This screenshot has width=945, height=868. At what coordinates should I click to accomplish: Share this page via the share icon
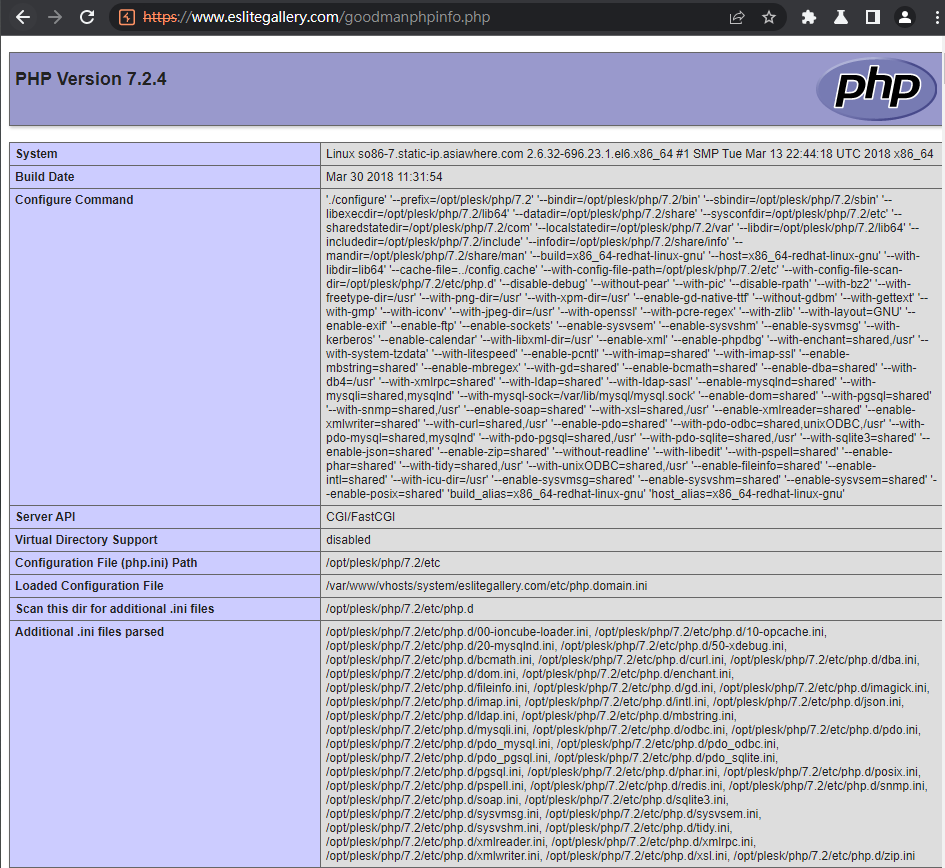[736, 17]
